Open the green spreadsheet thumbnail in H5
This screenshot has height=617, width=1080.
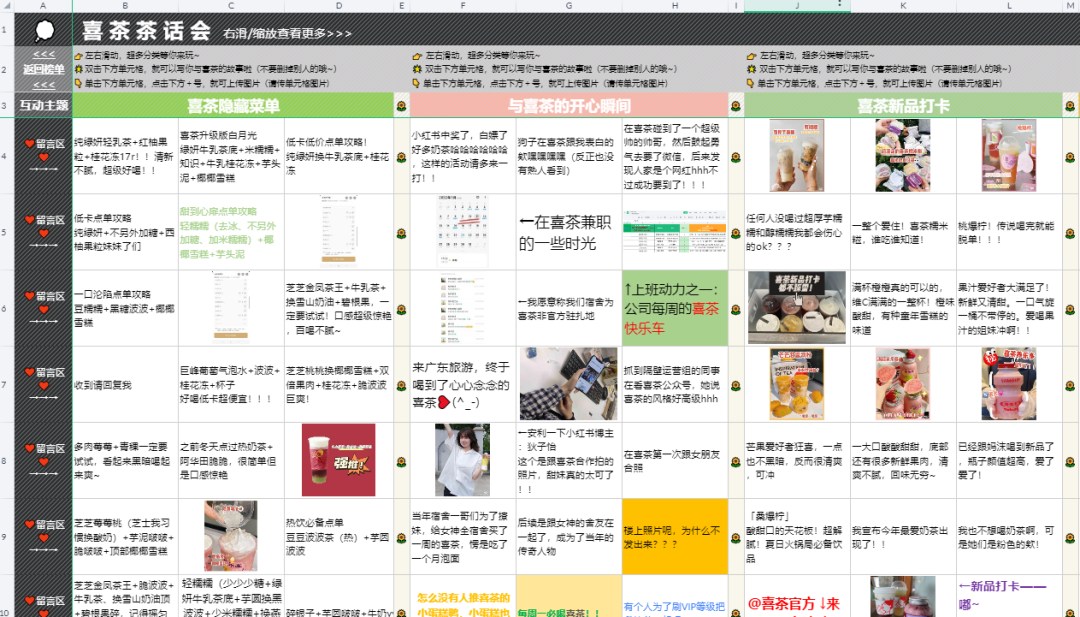pyautogui.click(x=675, y=231)
